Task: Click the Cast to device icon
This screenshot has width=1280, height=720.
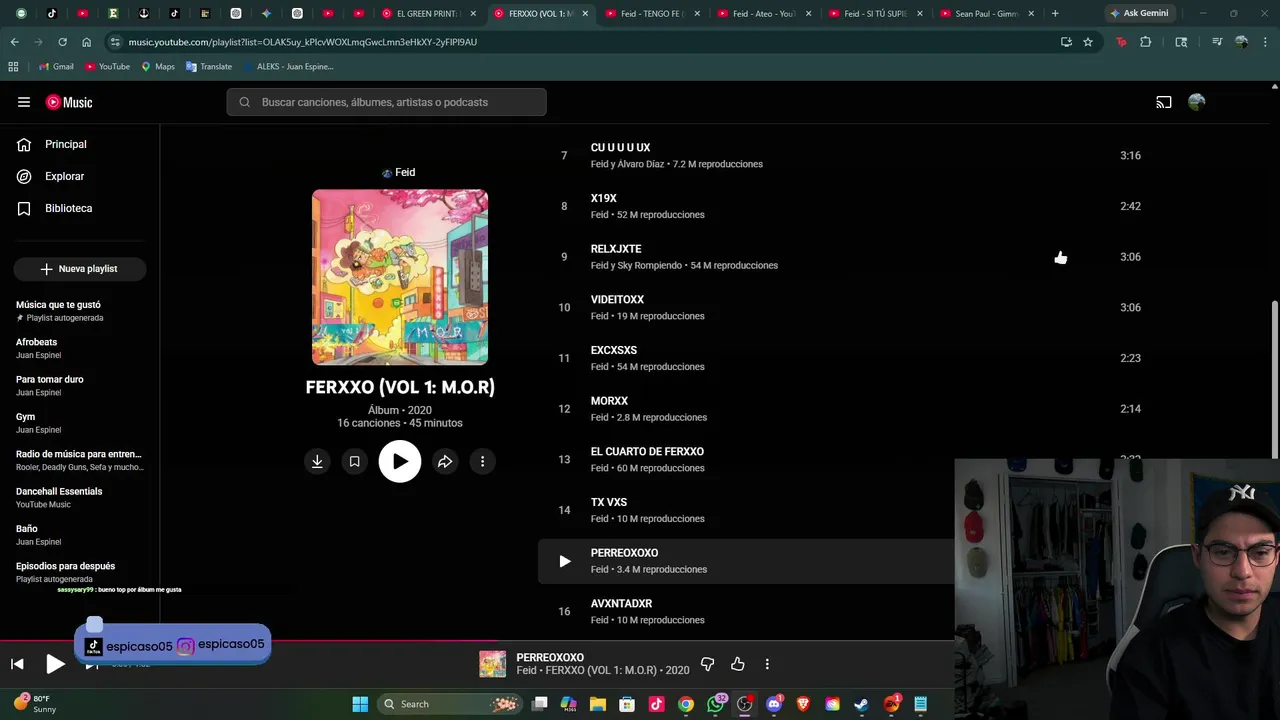Action: pyautogui.click(x=1164, y=102)
